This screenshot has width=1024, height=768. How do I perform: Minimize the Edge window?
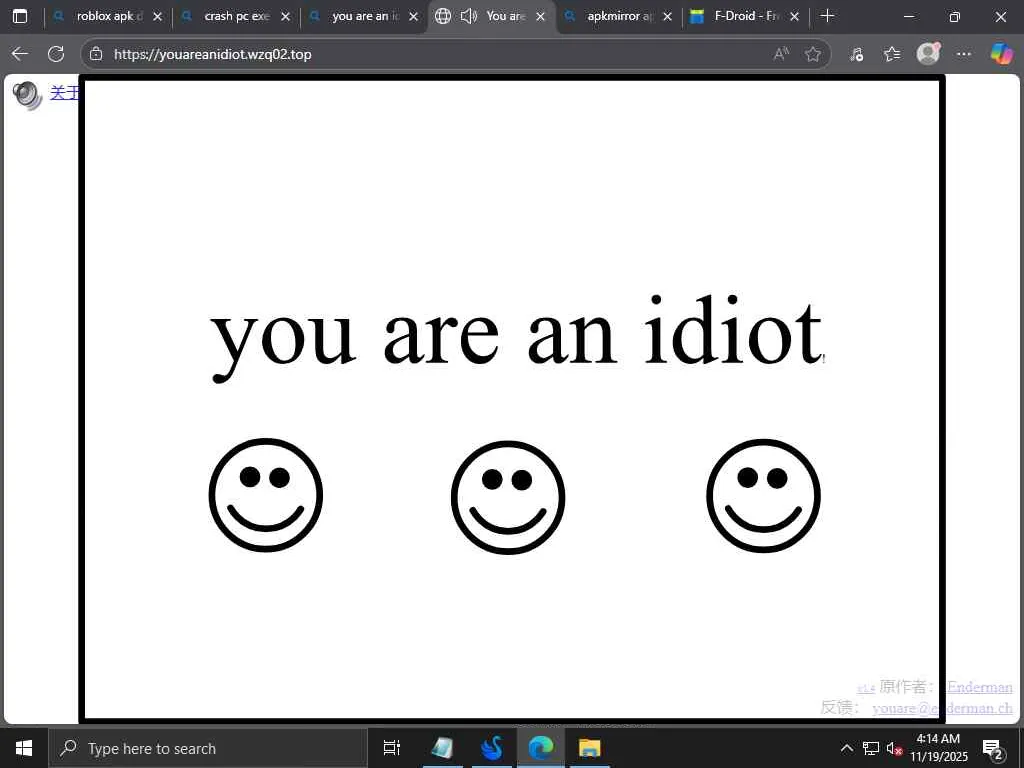coord(908,16)
